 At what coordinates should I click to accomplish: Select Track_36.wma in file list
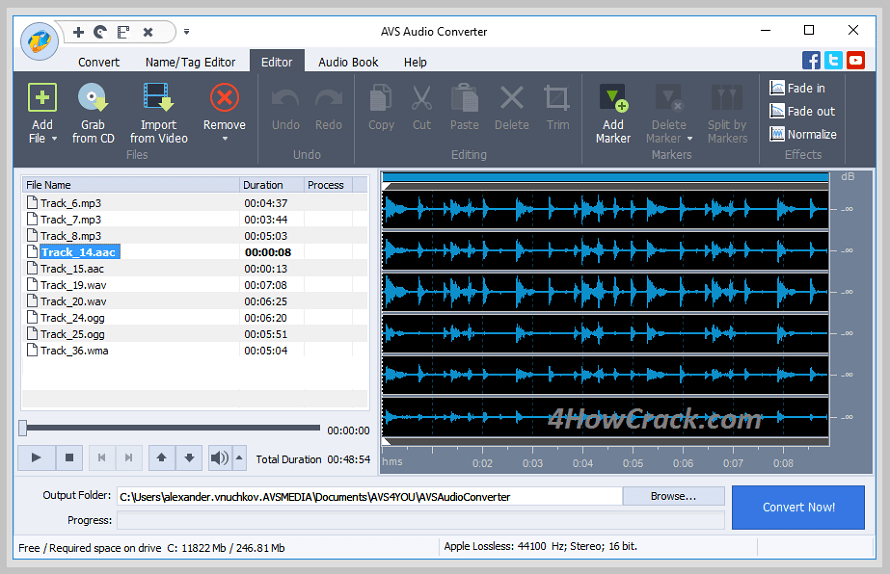(195, 350)
